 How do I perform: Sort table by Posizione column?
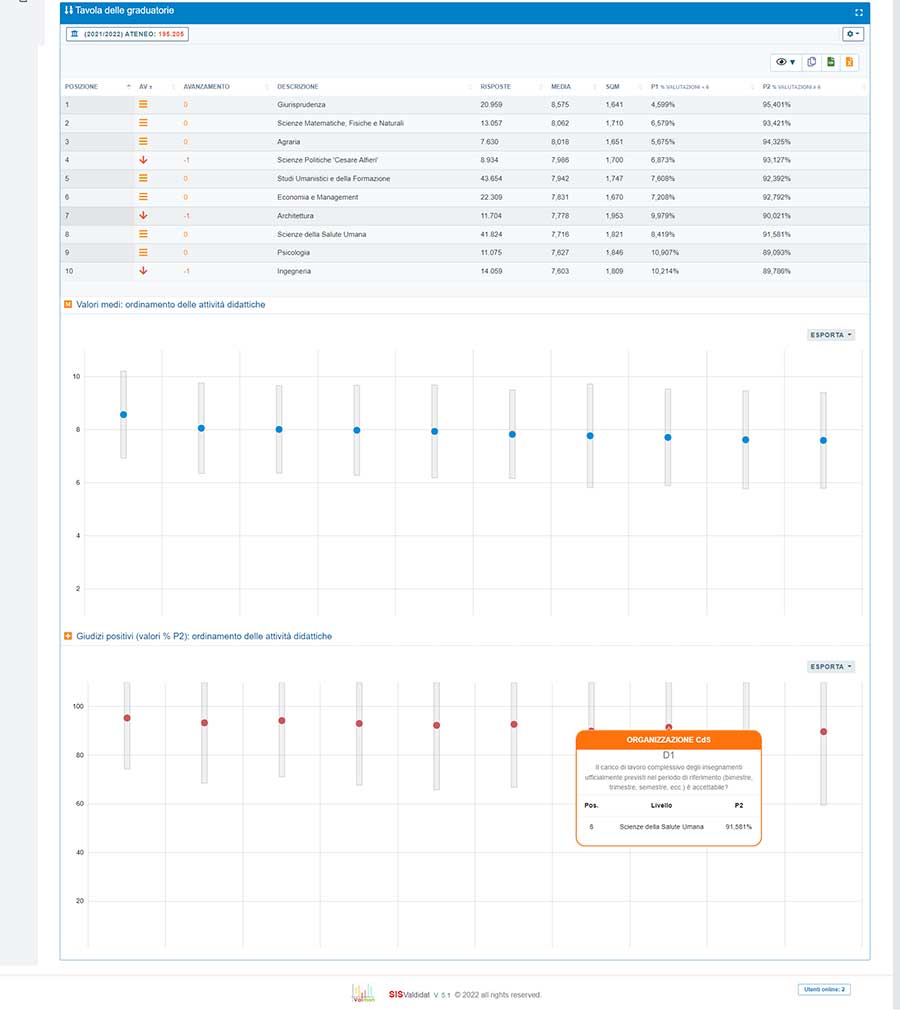click(x=82, y=87)
